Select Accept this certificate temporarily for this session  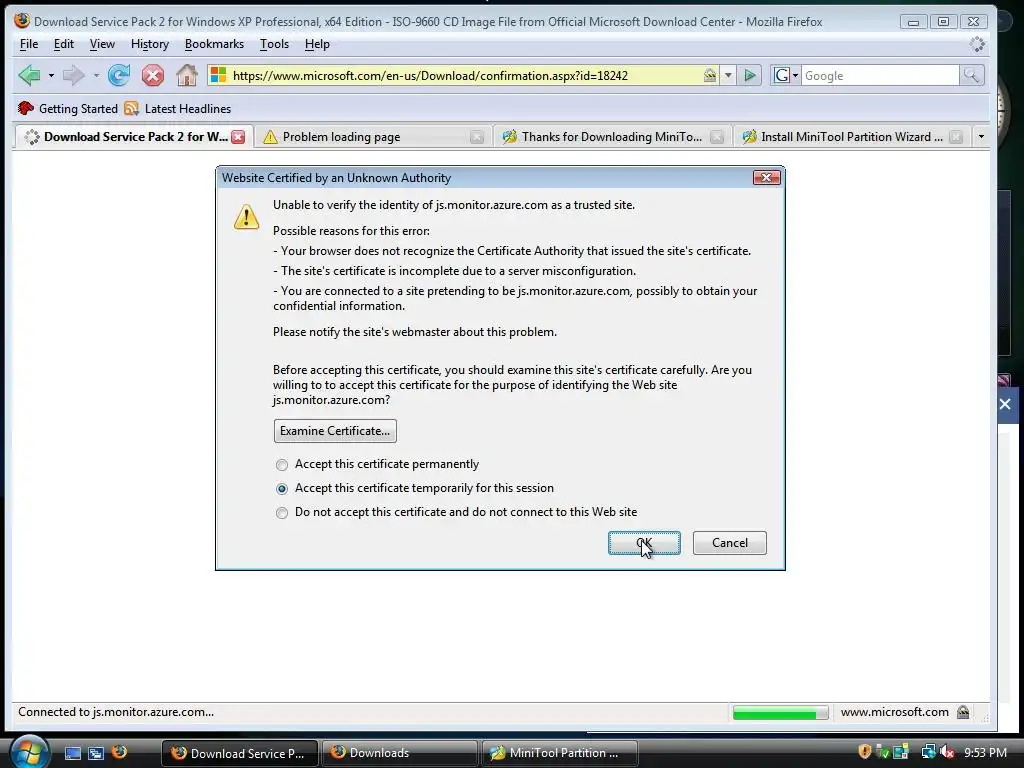click(x=281, y=488)
